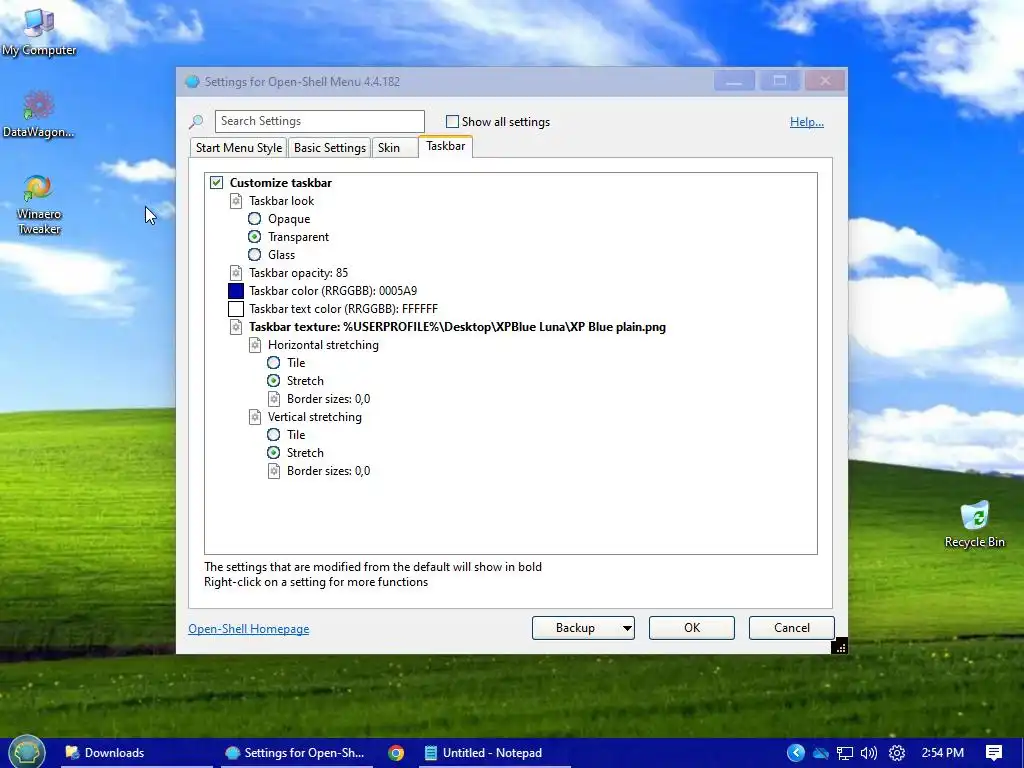Select the Transparent taskbar look
The width and height of the screenshot is (1024, 768).
[x=255, y=237]
